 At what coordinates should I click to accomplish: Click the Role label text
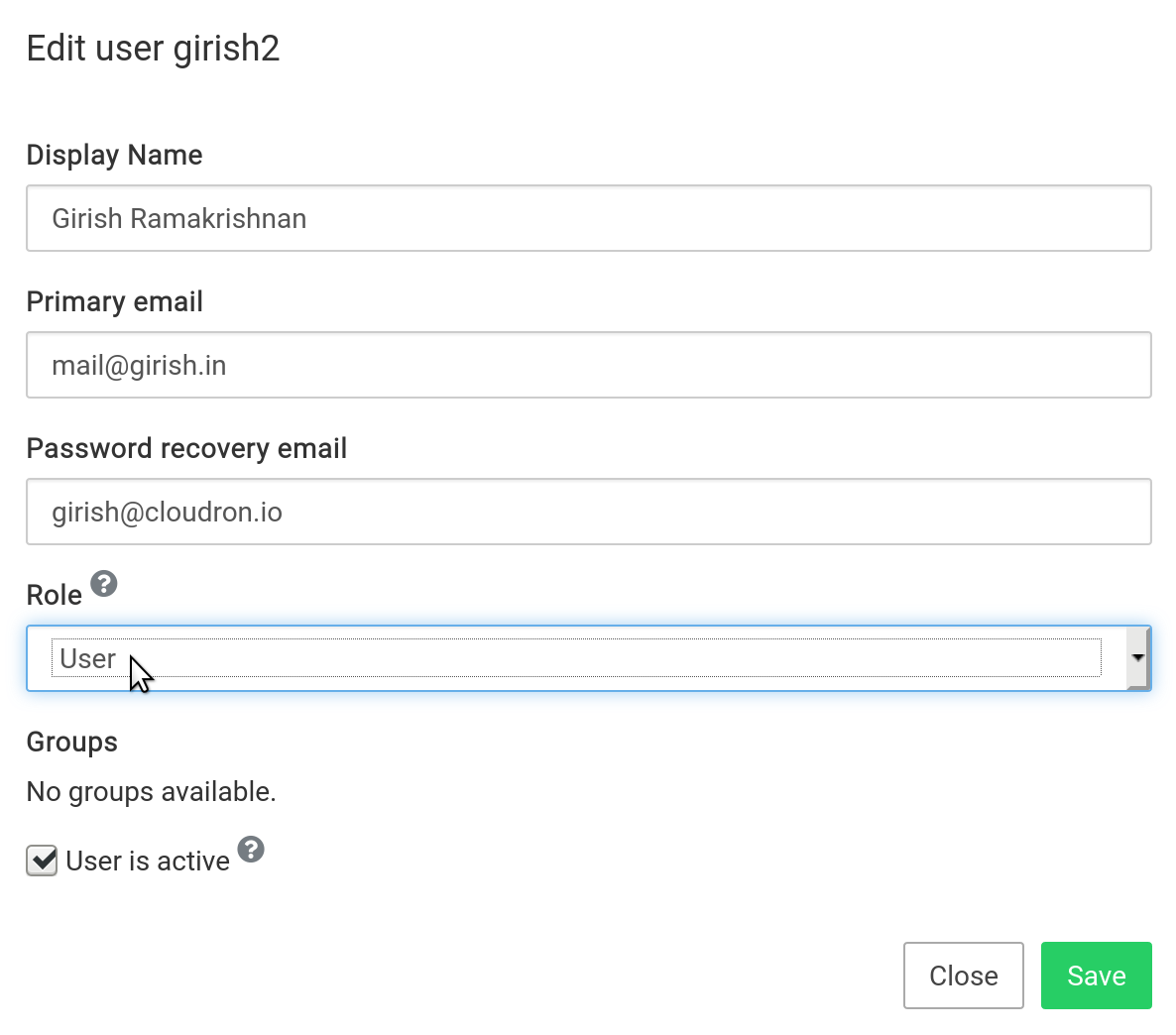pos(54,596)
